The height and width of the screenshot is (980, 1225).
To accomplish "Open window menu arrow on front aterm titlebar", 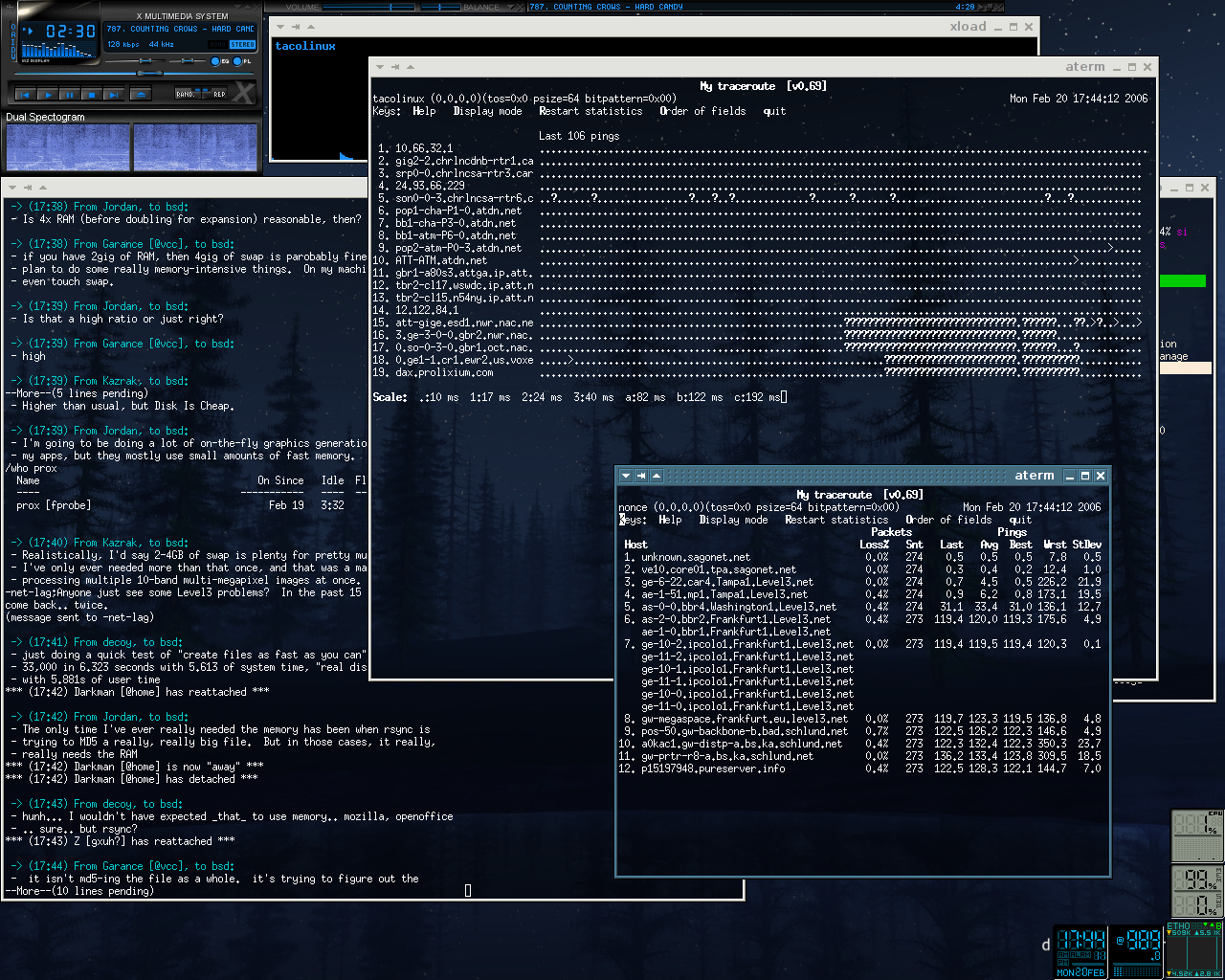I will point(626,476).
